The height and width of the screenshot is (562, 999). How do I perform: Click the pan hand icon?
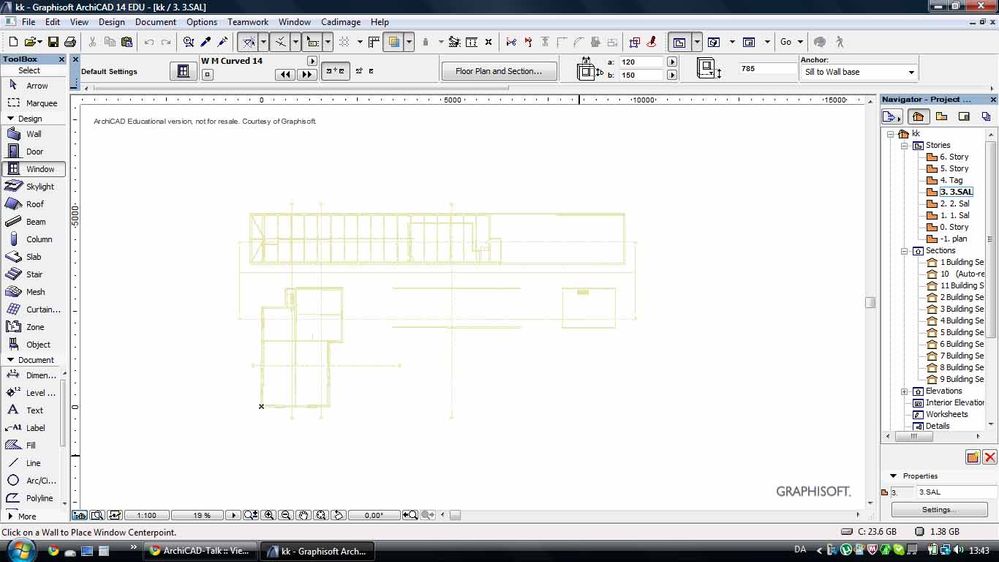click(x=304, y=515)
